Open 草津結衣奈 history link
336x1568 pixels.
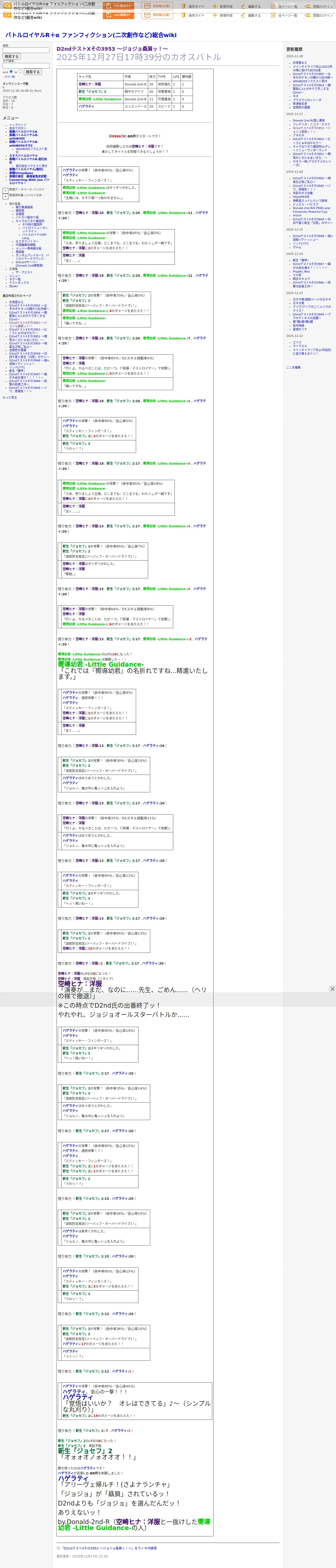tap(300, 103)
